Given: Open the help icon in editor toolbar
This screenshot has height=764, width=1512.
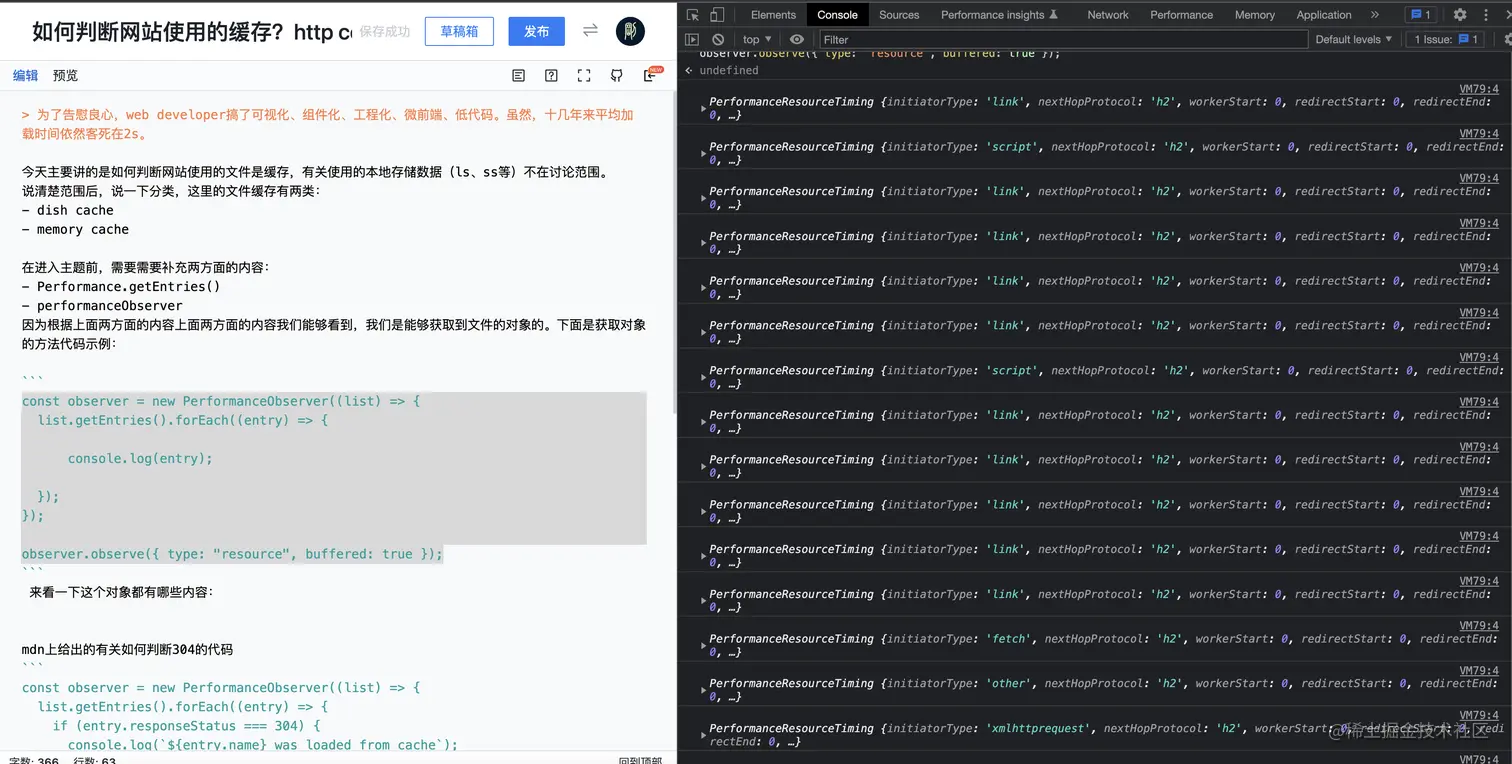Looking at the screenshot, I should (551, 75).
